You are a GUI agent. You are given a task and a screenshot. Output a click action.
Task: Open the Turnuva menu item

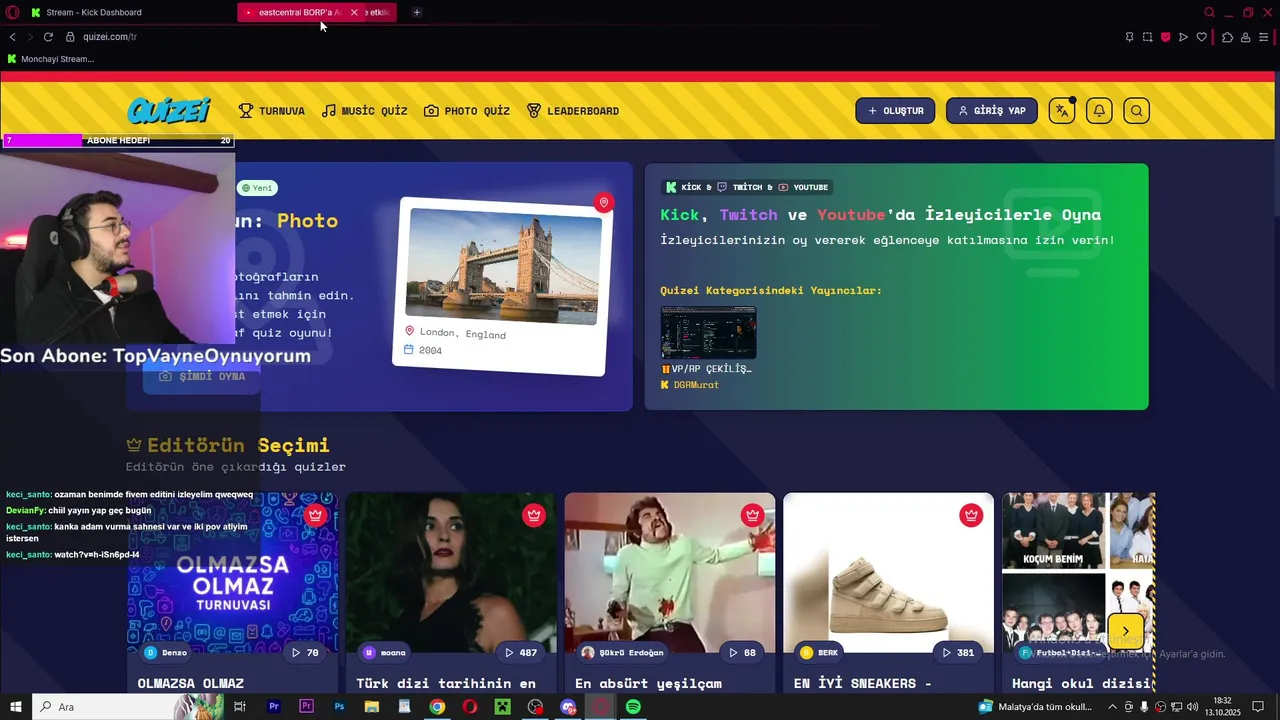click(272, 111)
